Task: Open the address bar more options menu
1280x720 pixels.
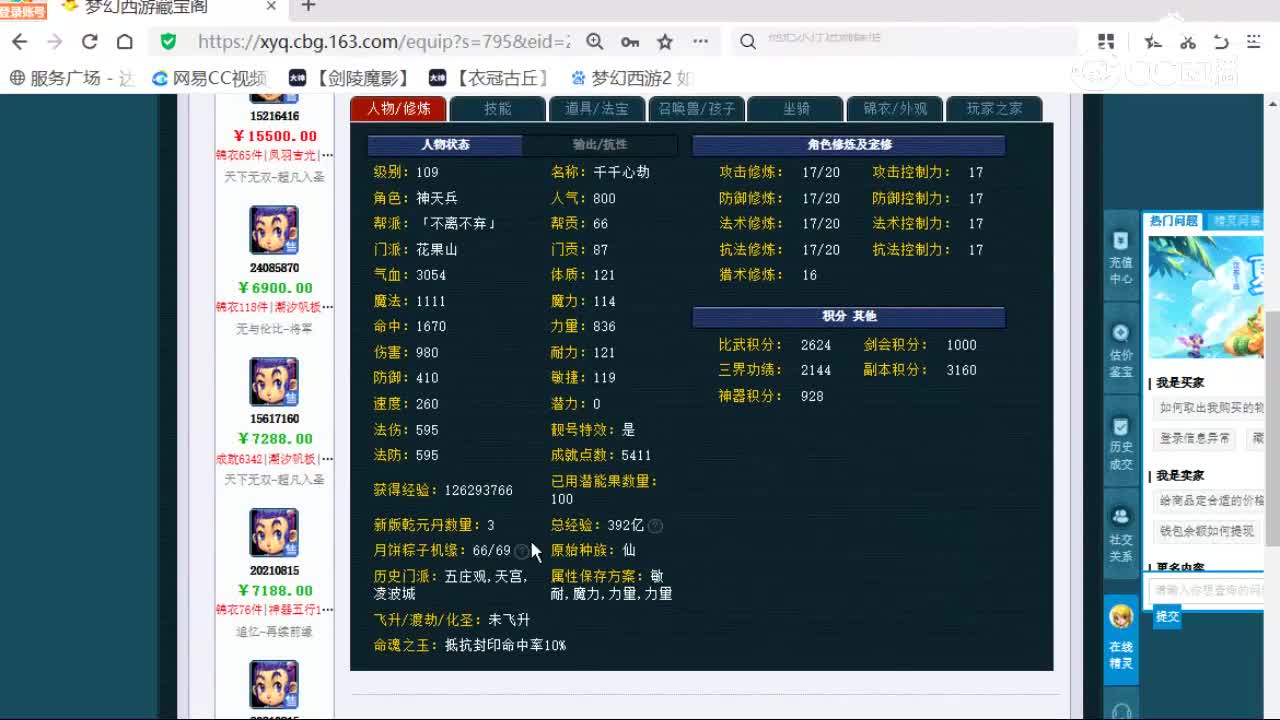Action: coord(700,42)
